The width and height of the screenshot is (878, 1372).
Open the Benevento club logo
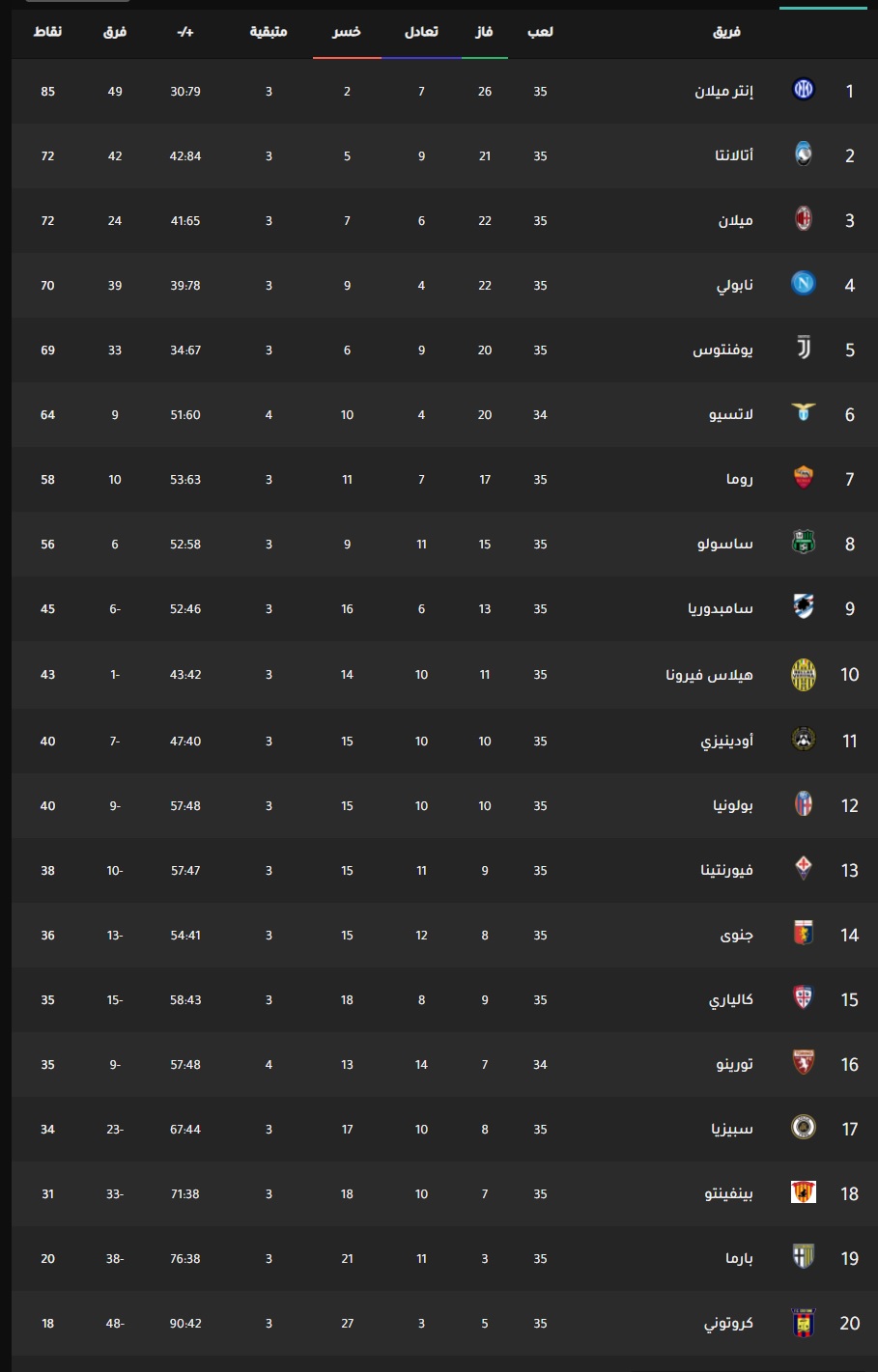coord(804,1192)
